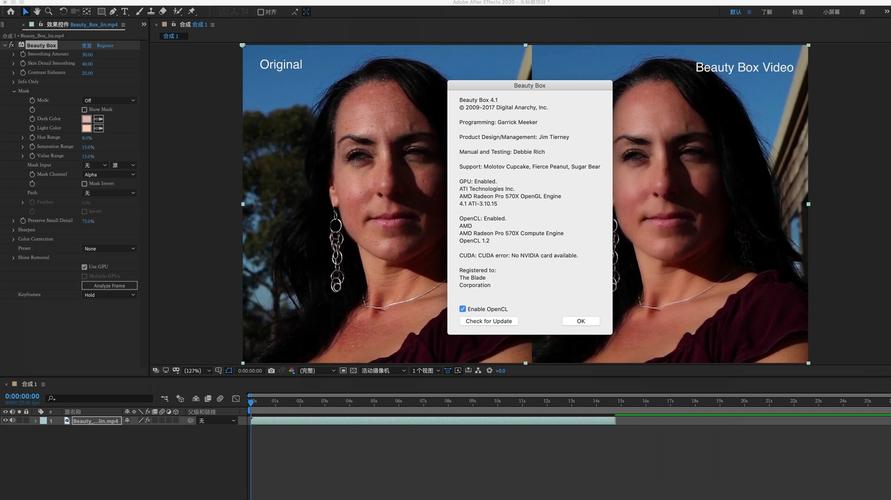Click the snapshot camera icon below viewer

(x=272, y=370)
